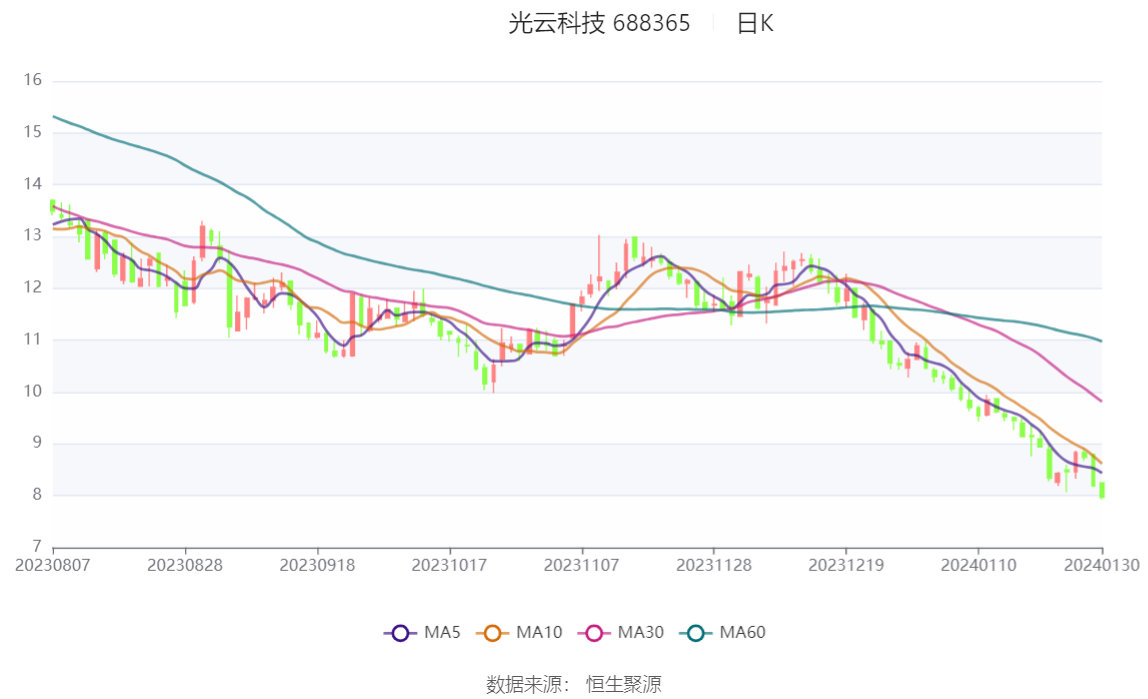Click the 20231017 date axis label
This screenshot has width=1148, height=699.
pos(450,566)
